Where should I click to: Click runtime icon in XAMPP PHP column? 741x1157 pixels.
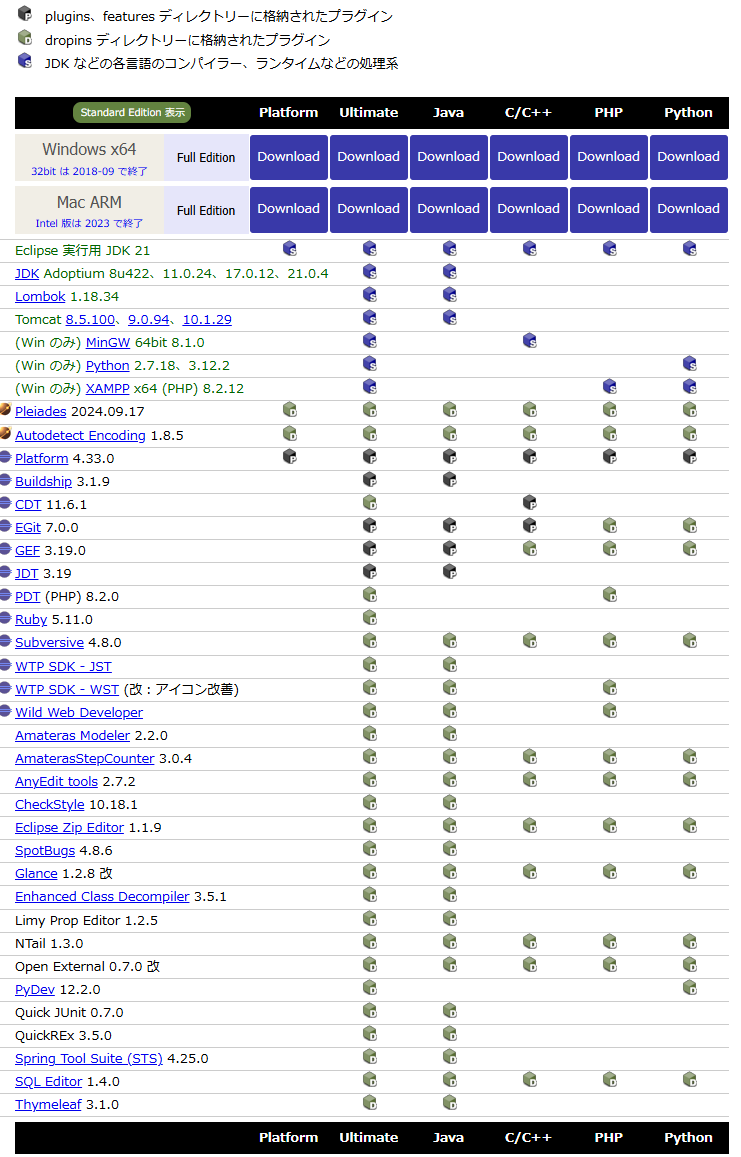[610, 387]
